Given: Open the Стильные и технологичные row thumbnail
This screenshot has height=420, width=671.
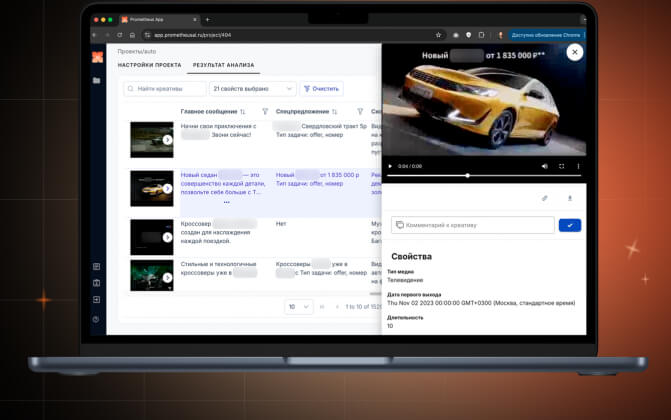Looking at the screenshot, I should [152, 275].
